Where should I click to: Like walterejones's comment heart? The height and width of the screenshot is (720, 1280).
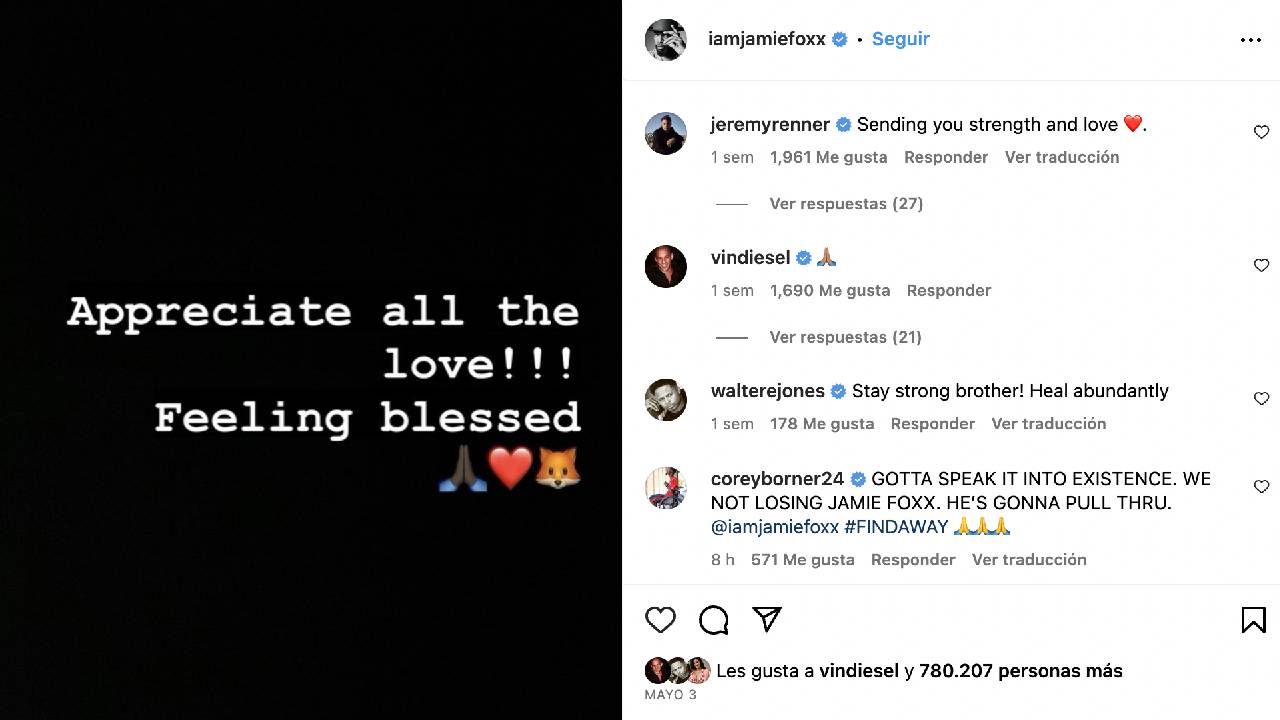[x=1261, y=398]
